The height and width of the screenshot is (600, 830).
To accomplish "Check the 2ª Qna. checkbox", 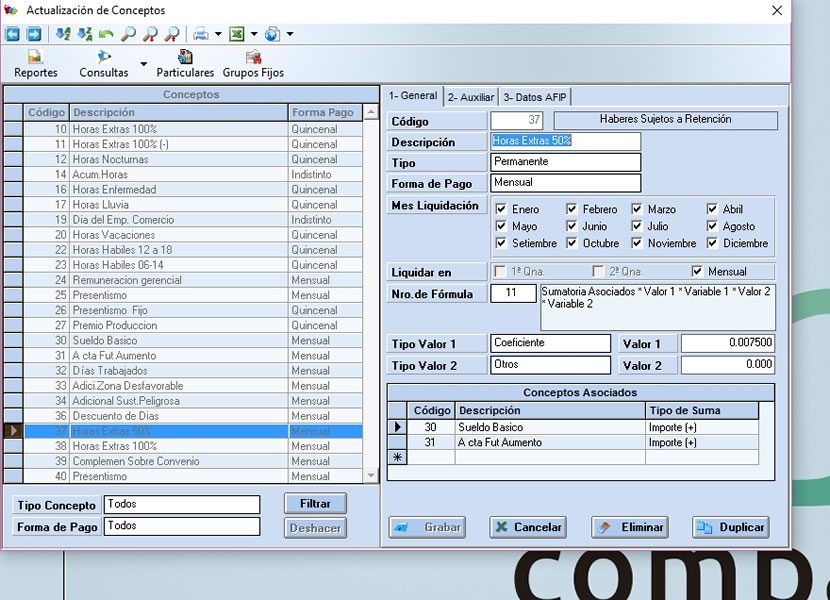I will coord(598,271).
